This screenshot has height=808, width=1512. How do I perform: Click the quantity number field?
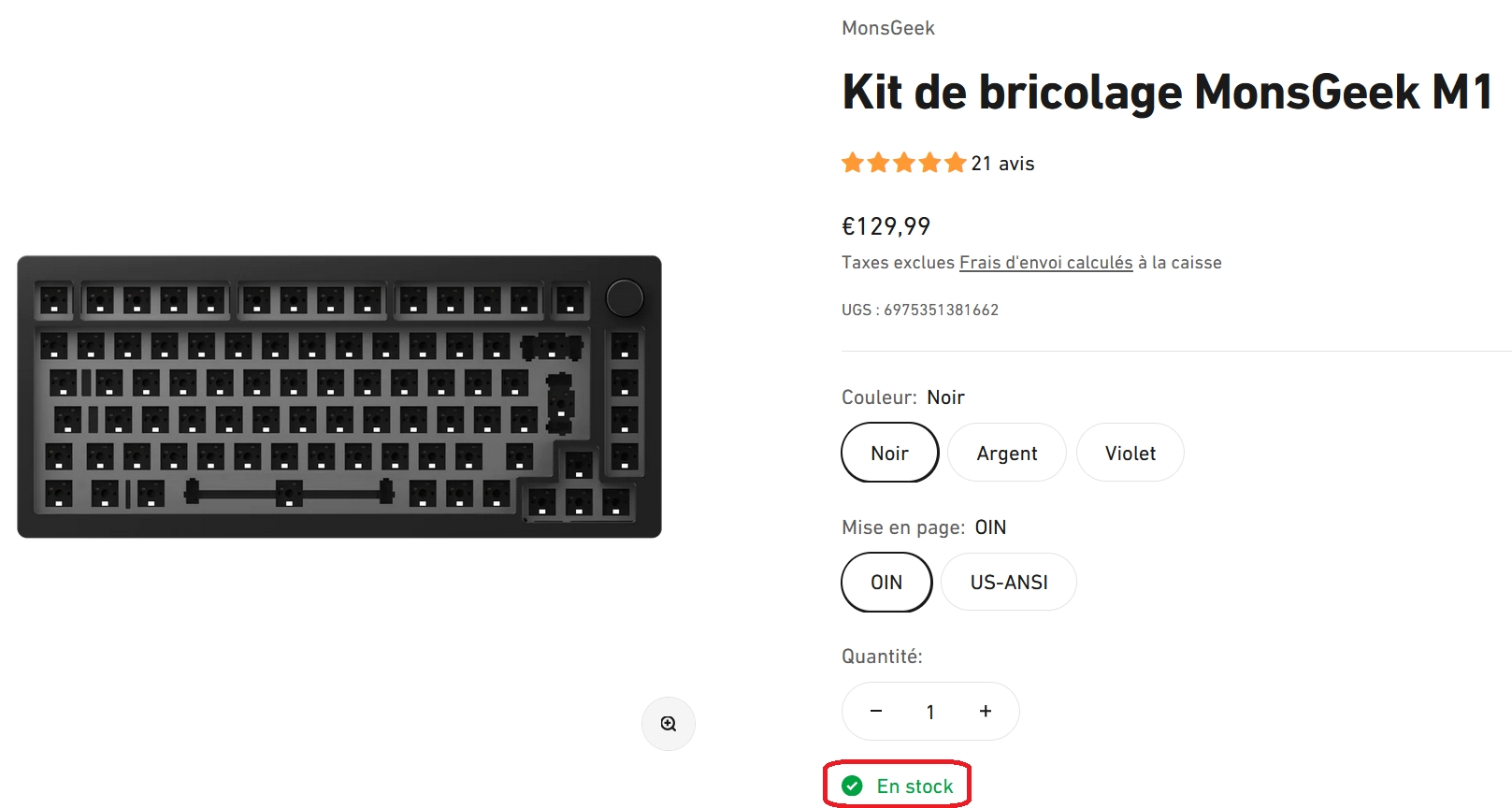point(930,712)
